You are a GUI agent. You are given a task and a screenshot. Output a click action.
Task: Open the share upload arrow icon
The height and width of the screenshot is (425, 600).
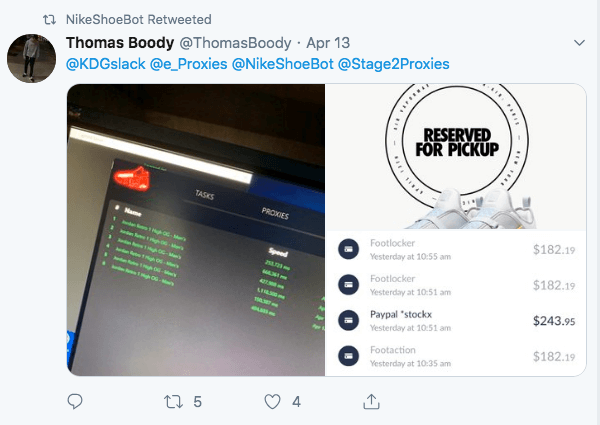pos(371,402)
